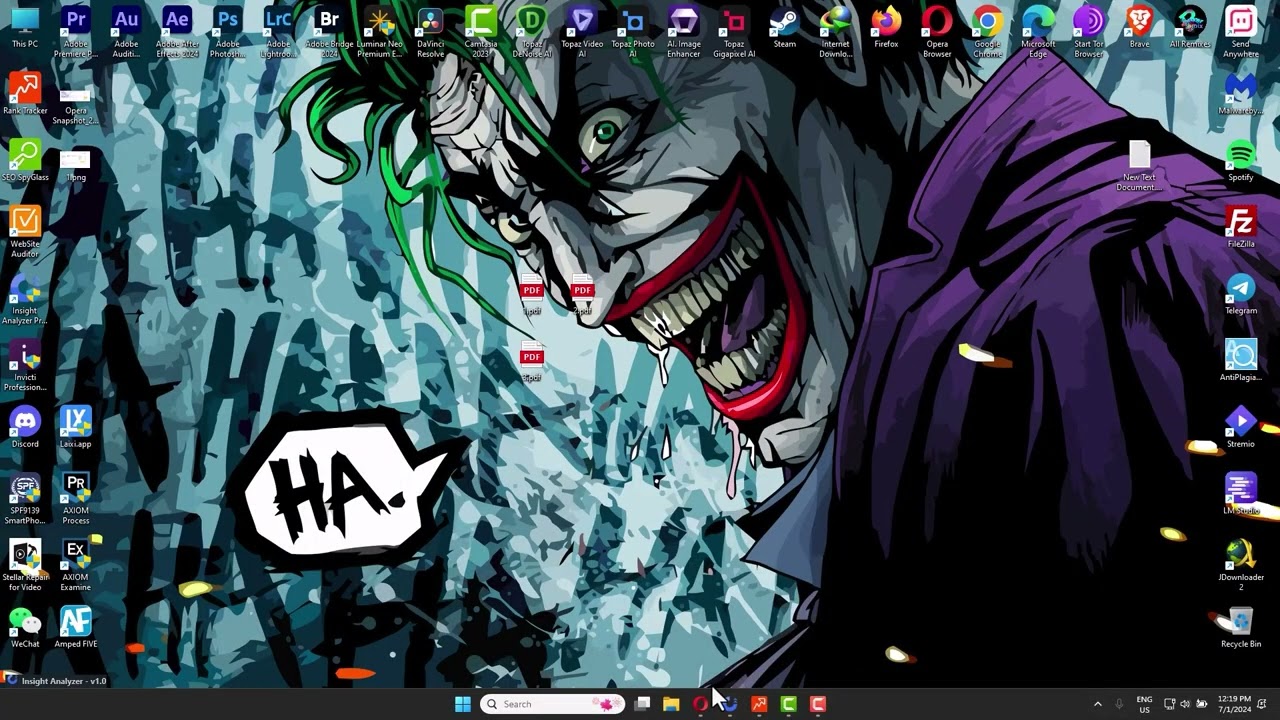This screenshot has height=720, width=1280.
Task: Select JDownloader 2 desktop icon
Action: [x=1241, y=566]
